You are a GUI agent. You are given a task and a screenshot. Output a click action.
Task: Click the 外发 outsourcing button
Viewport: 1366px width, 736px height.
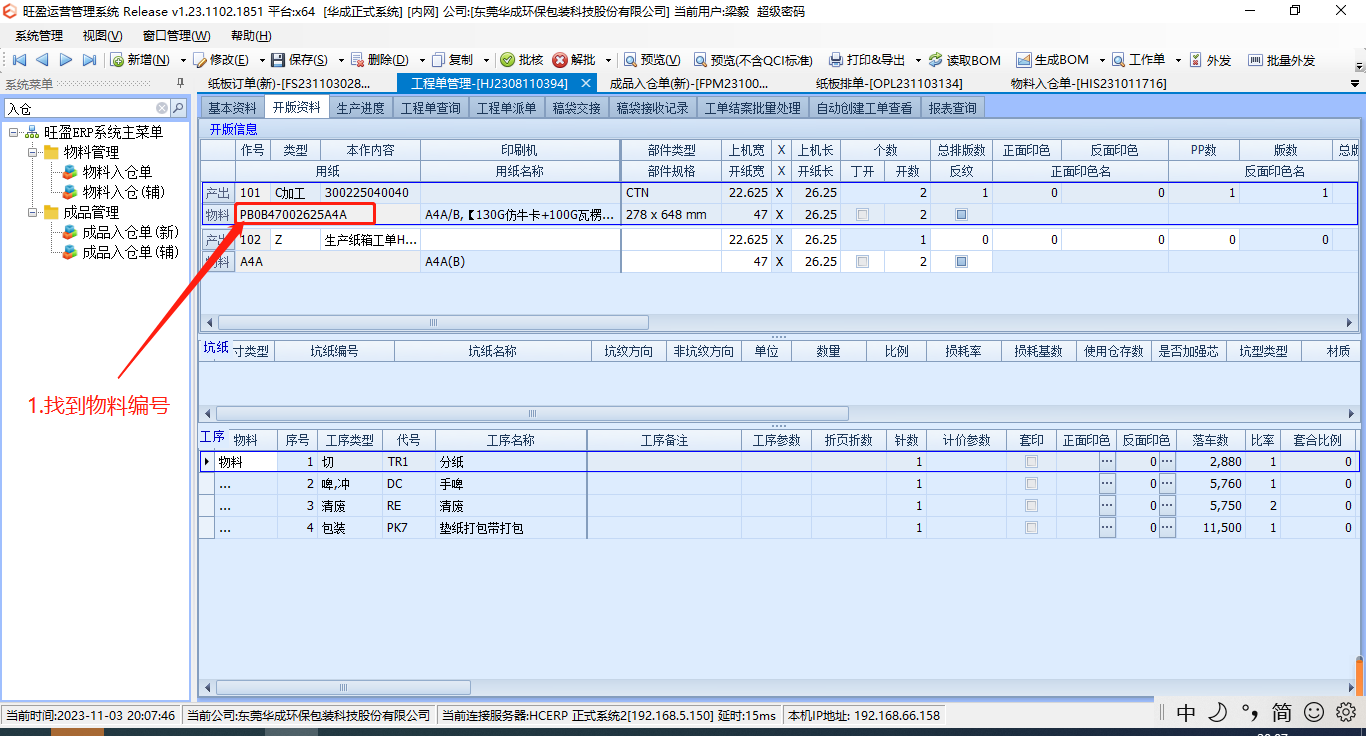point(1210,60)
